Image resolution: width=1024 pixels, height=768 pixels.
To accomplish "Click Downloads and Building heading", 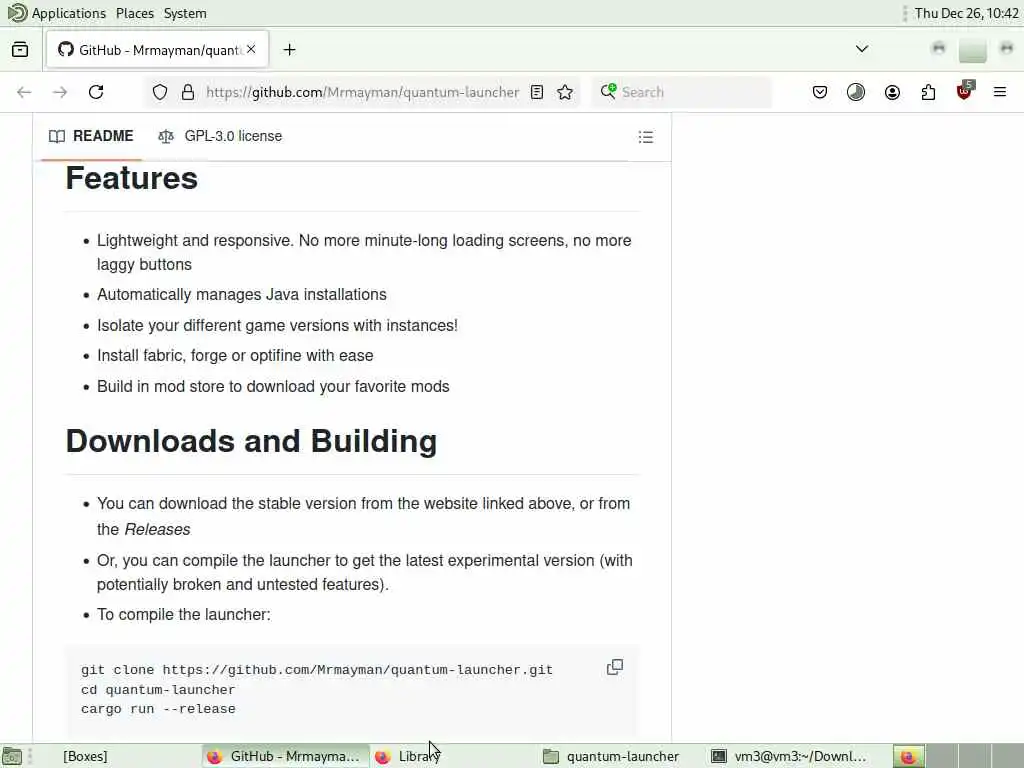I will (251, 441).
